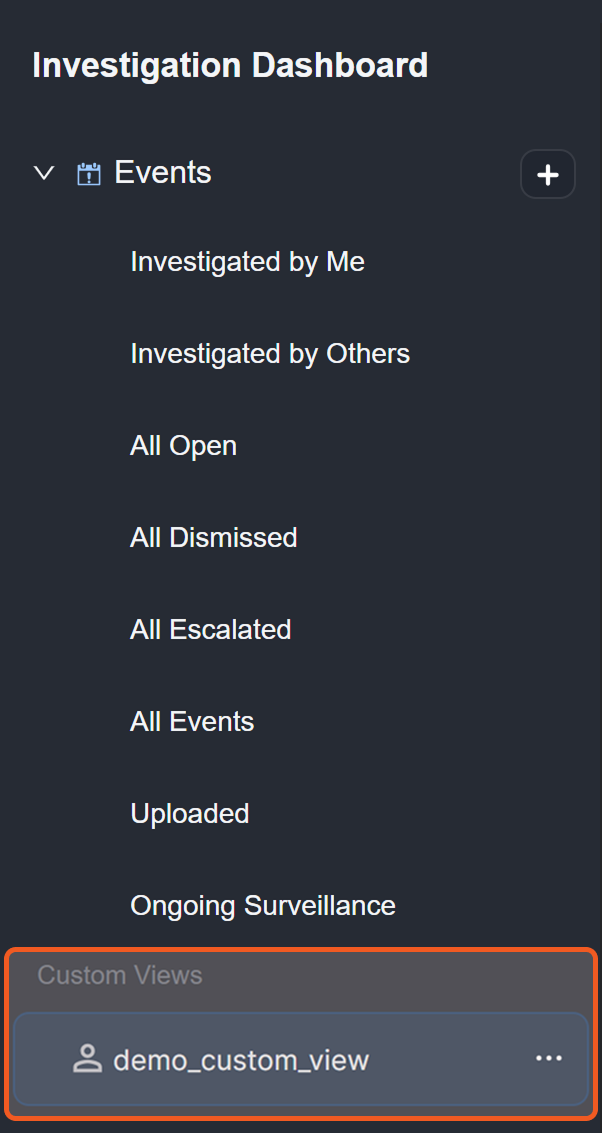
Task: Click the Events calendar icon
Action: [89, 174]
